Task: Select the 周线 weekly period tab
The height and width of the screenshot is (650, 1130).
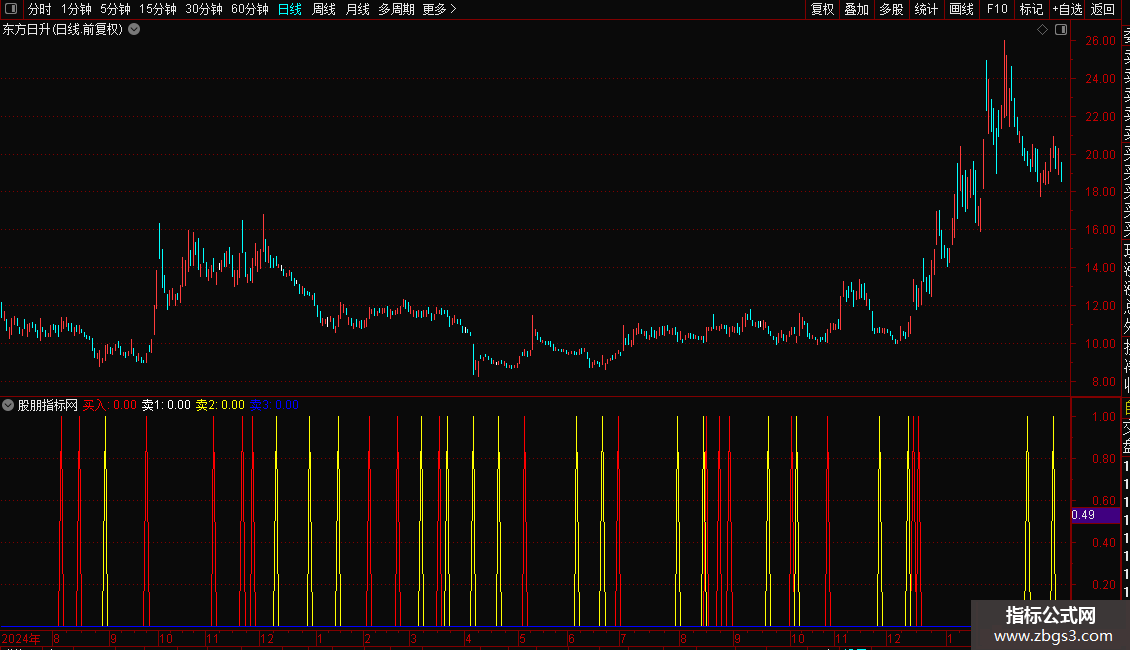Action: 324,9
